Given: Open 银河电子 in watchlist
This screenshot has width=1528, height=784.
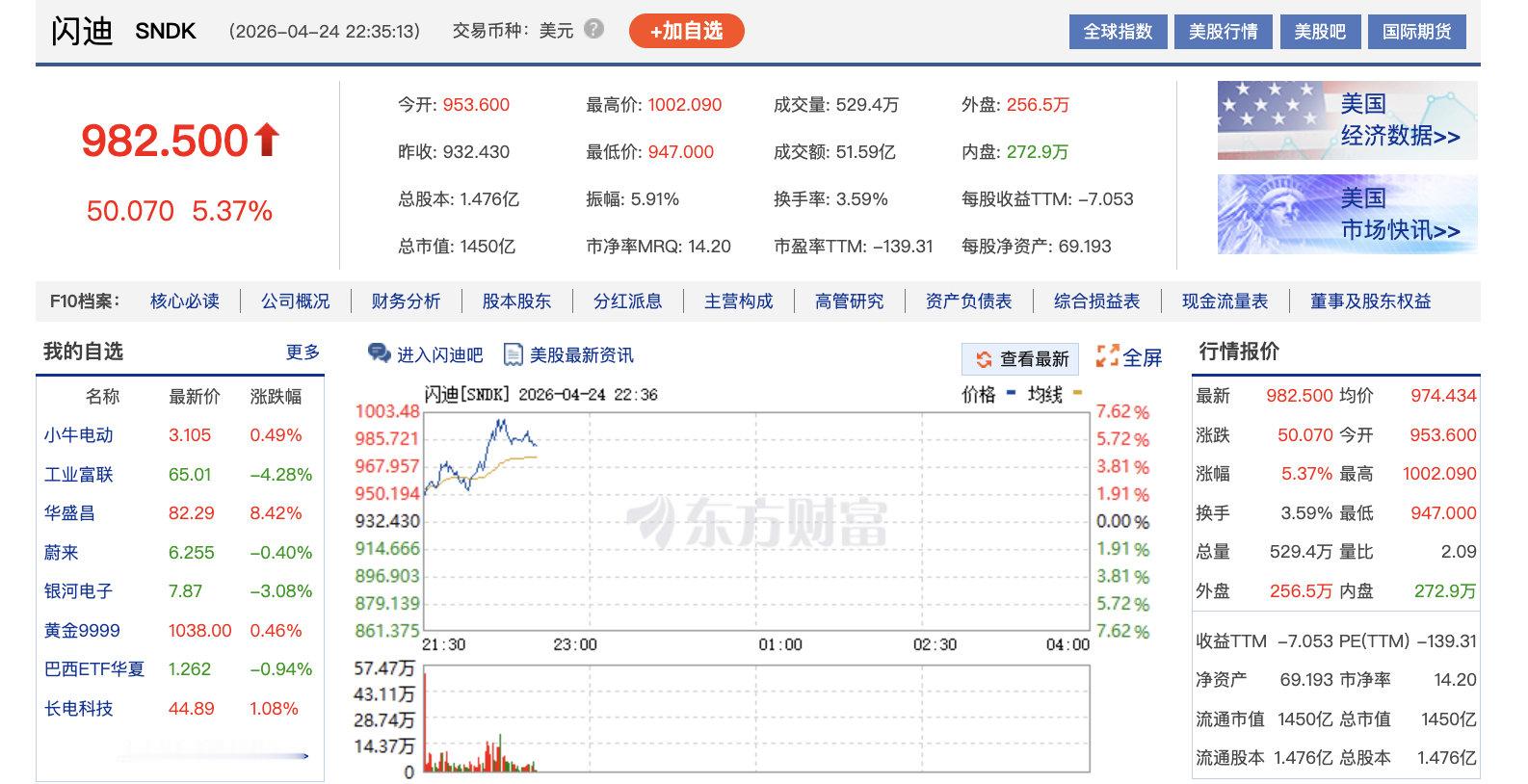Looking at the screenshot, I should point(79,591).
